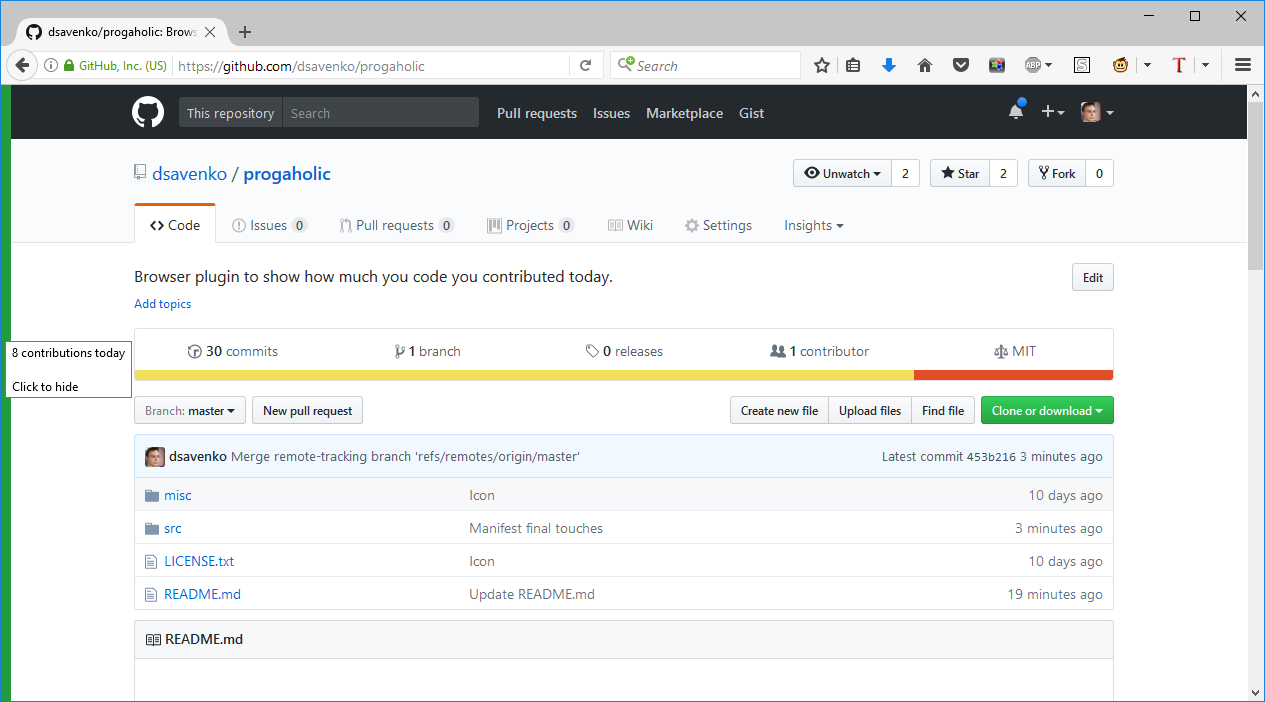View the 1 branch link

[x=428, y=352]
